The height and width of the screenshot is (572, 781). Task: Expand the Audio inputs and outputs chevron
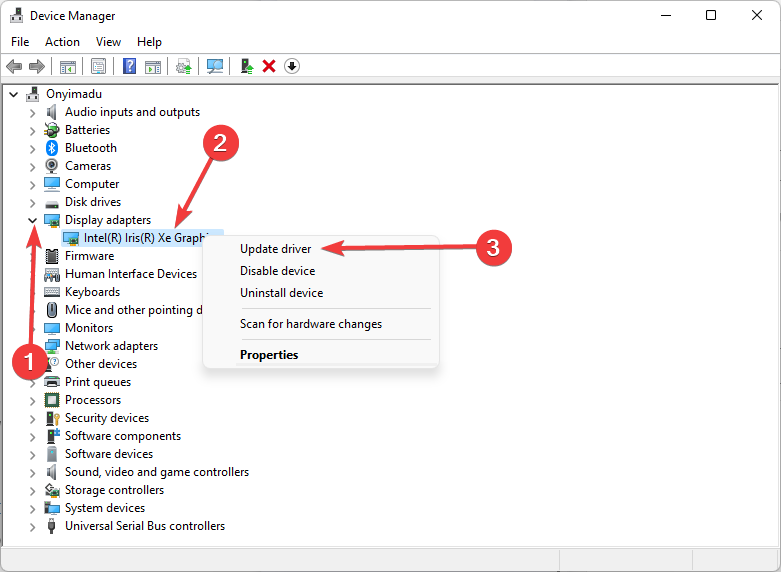(x=32, y=113)
